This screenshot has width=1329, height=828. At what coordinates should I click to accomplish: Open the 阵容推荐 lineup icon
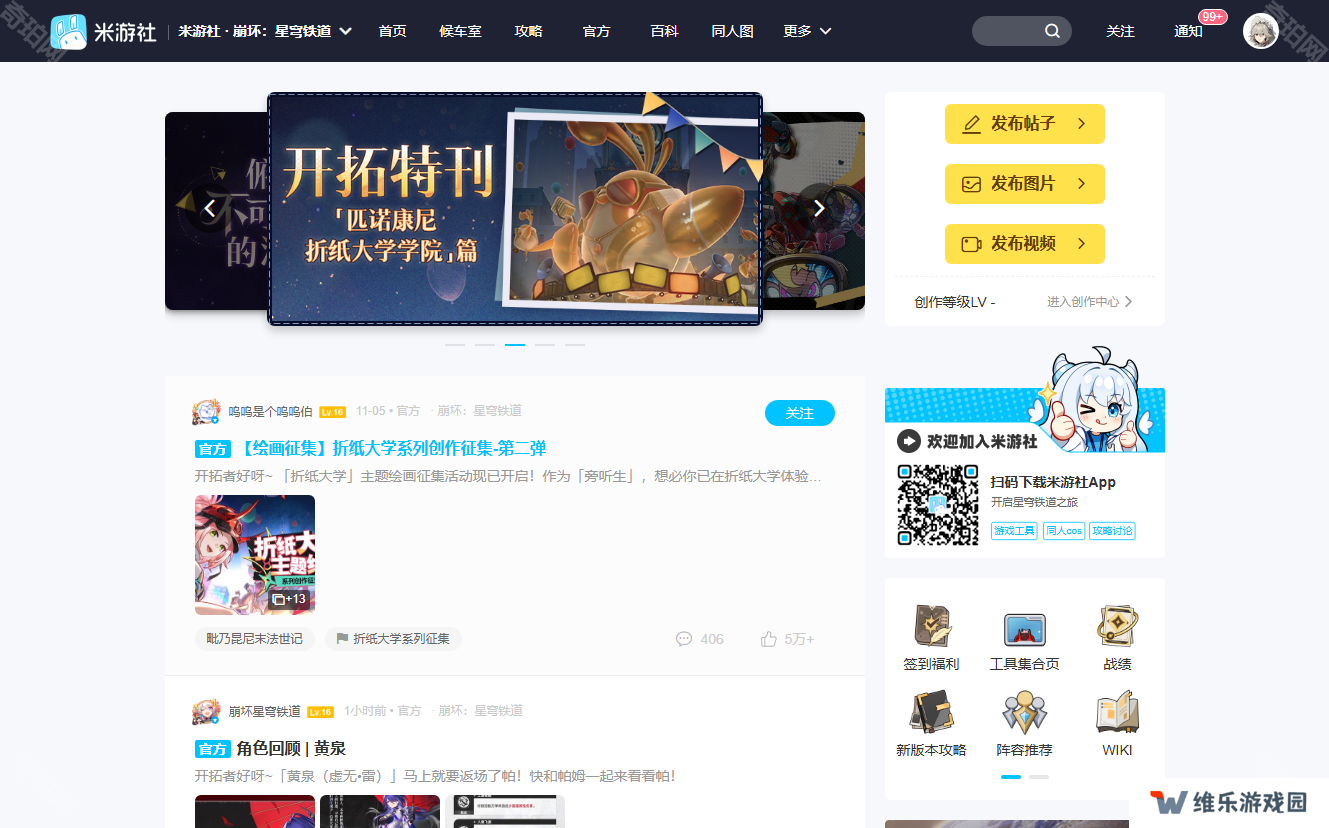click(1024, 713)
